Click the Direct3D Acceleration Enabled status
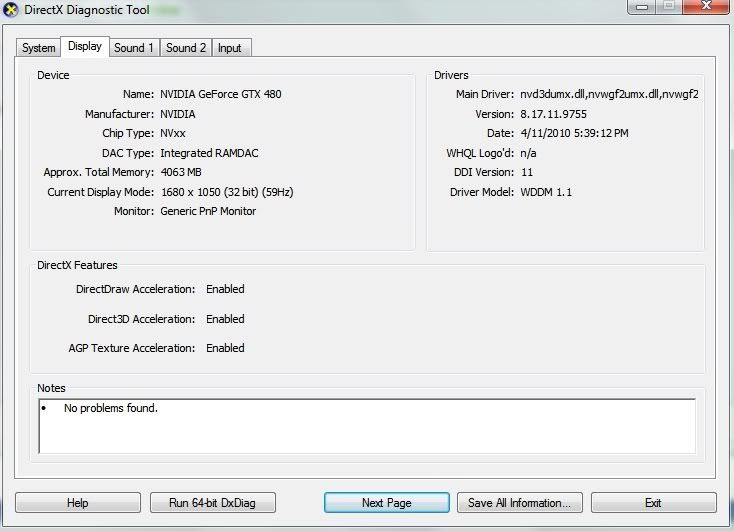 225,319
